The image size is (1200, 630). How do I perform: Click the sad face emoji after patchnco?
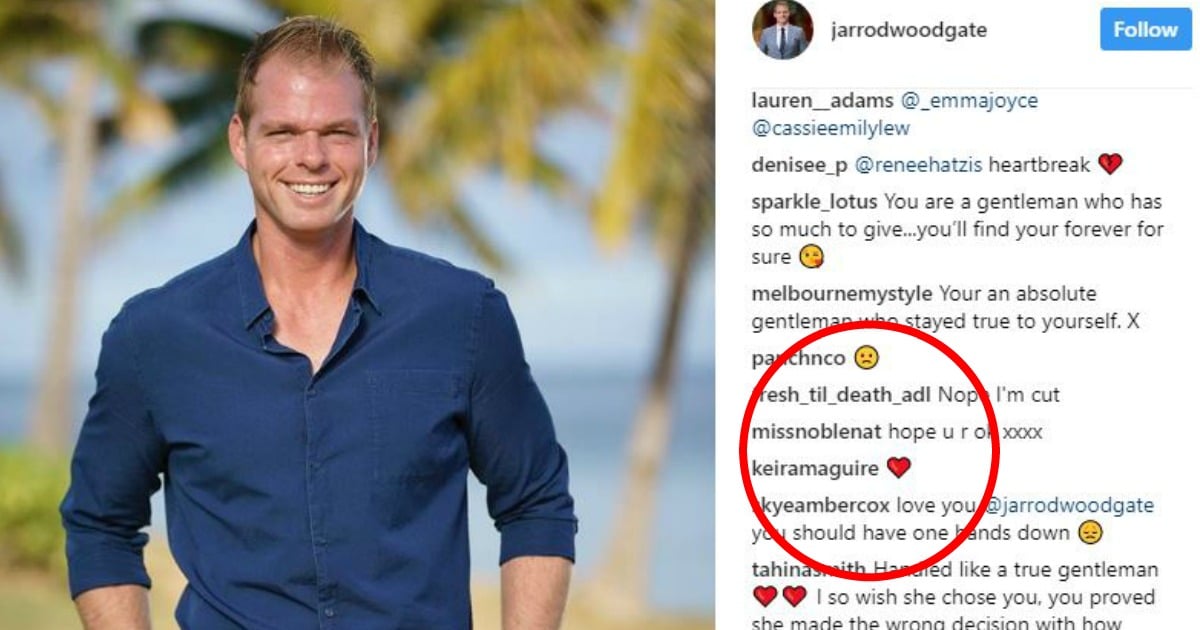click(x=866, y=358)
